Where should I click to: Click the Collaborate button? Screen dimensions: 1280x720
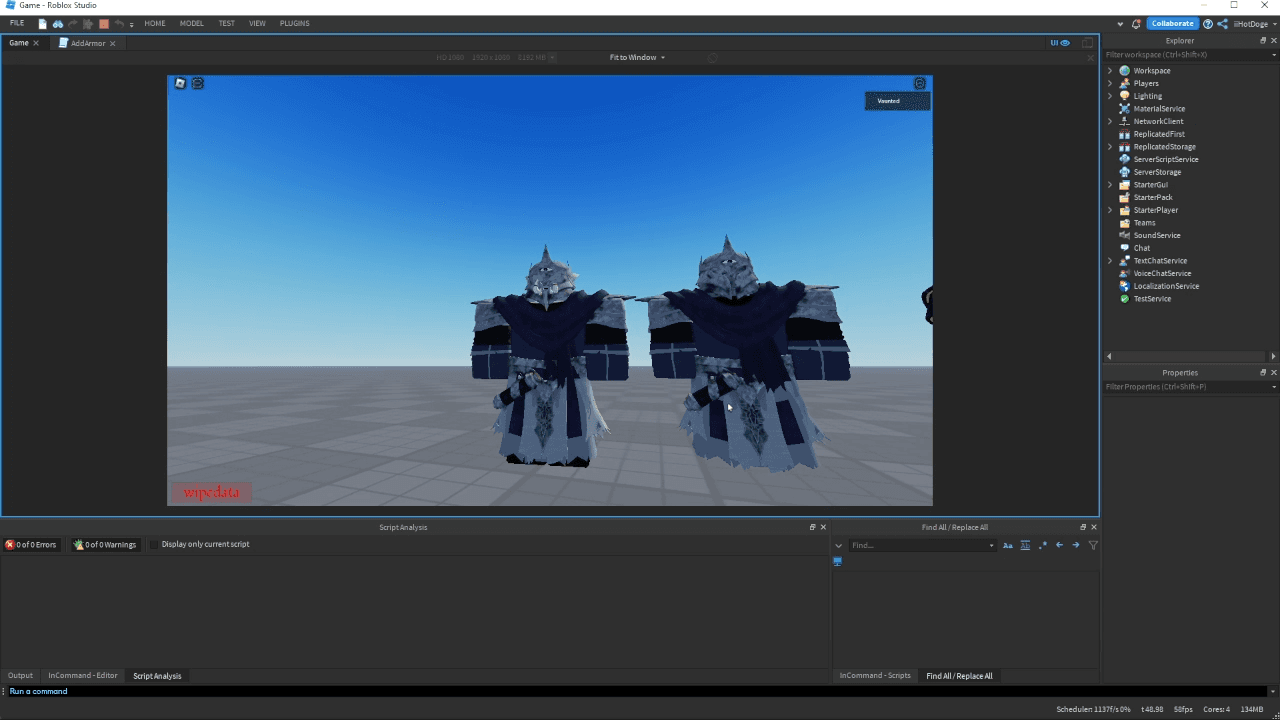[x=1172, y=23]
